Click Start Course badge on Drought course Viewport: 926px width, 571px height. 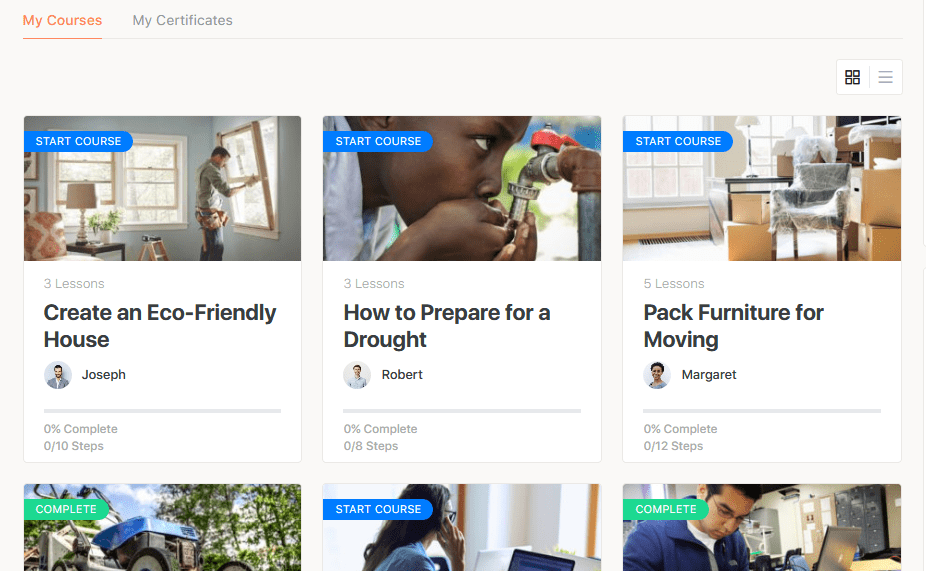pyautogui.click(x=378, y=141)
